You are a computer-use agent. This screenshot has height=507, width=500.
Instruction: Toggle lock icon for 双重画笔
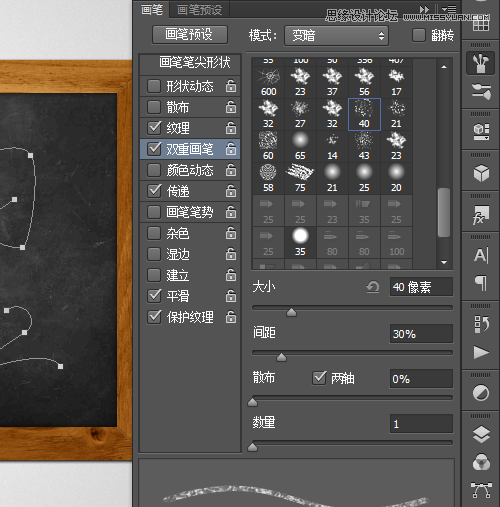pyautogui.click(x=231, y=149)
